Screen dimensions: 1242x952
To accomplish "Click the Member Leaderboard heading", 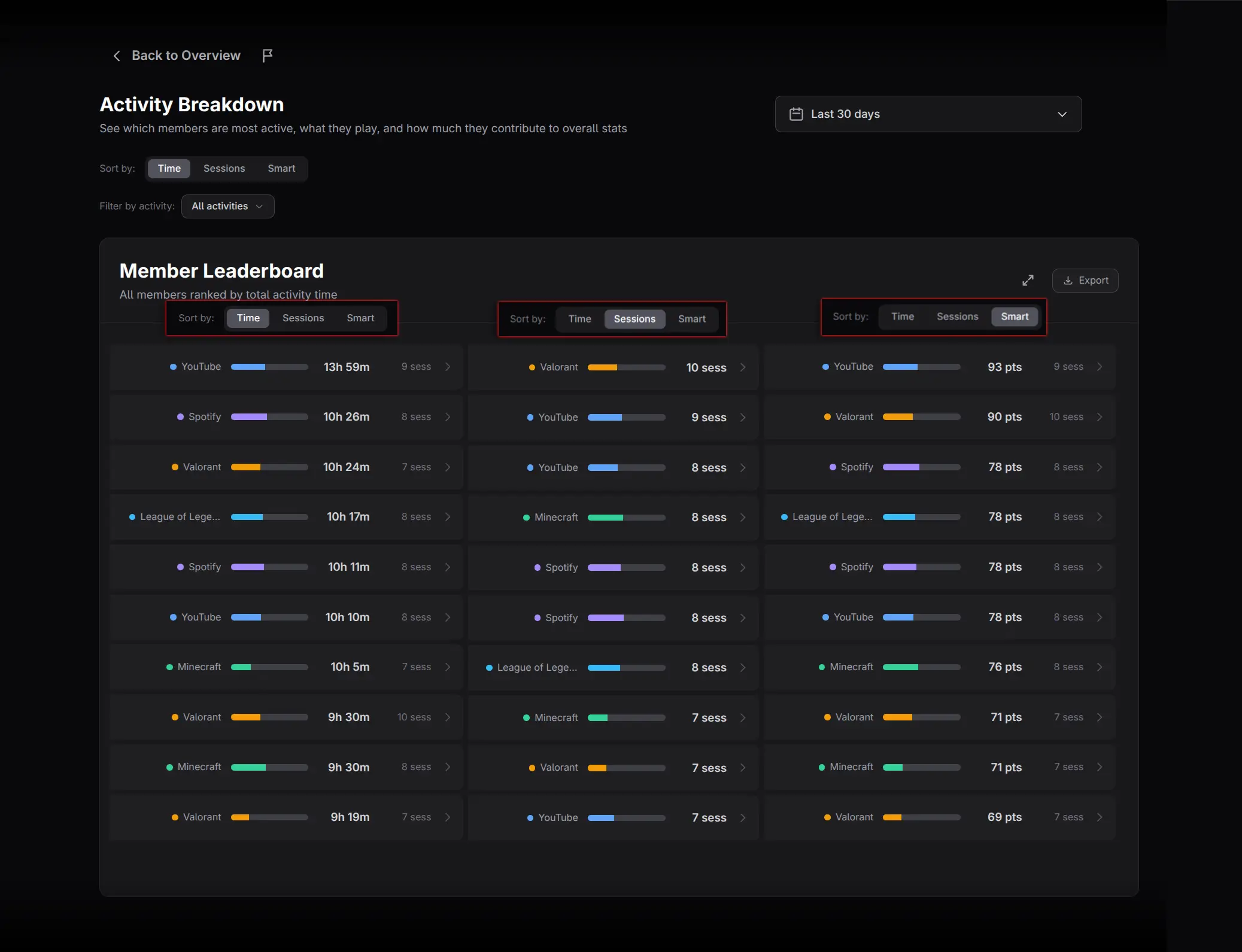I will 221,271.
